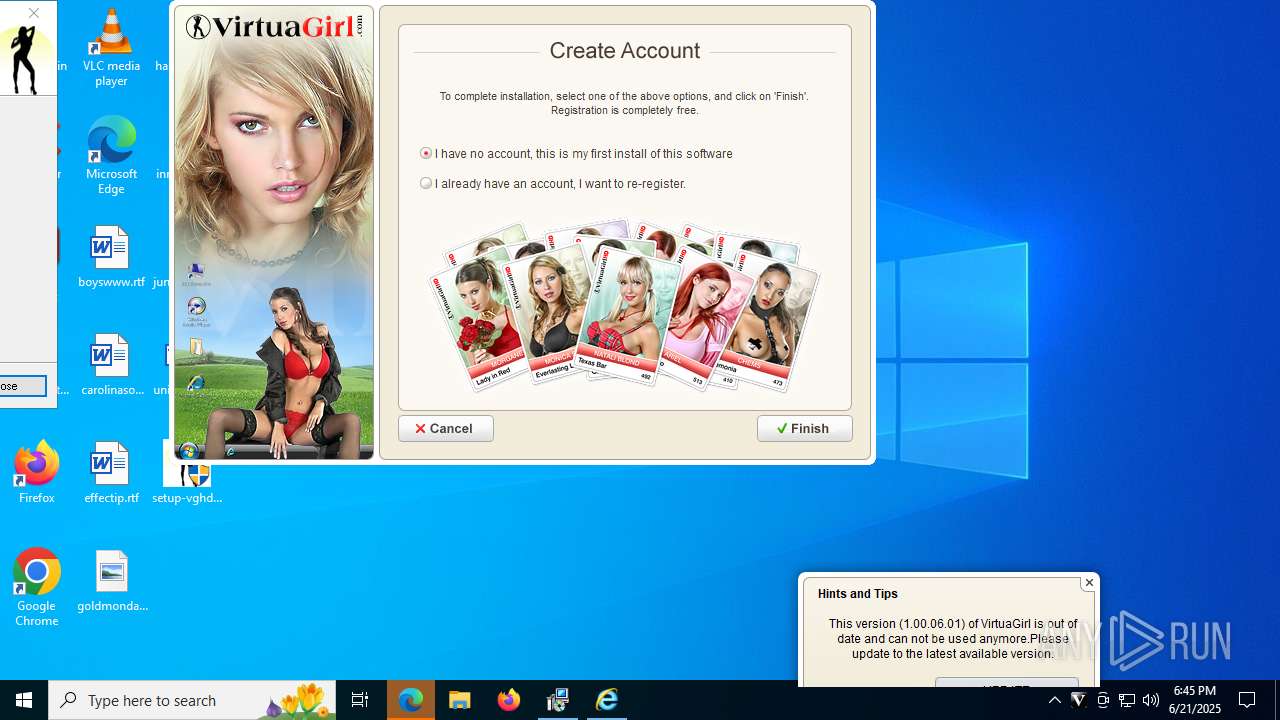Open the clock showing 6:45 PM
This screenshot has width=1280, height=720.
pos(1195,700)
